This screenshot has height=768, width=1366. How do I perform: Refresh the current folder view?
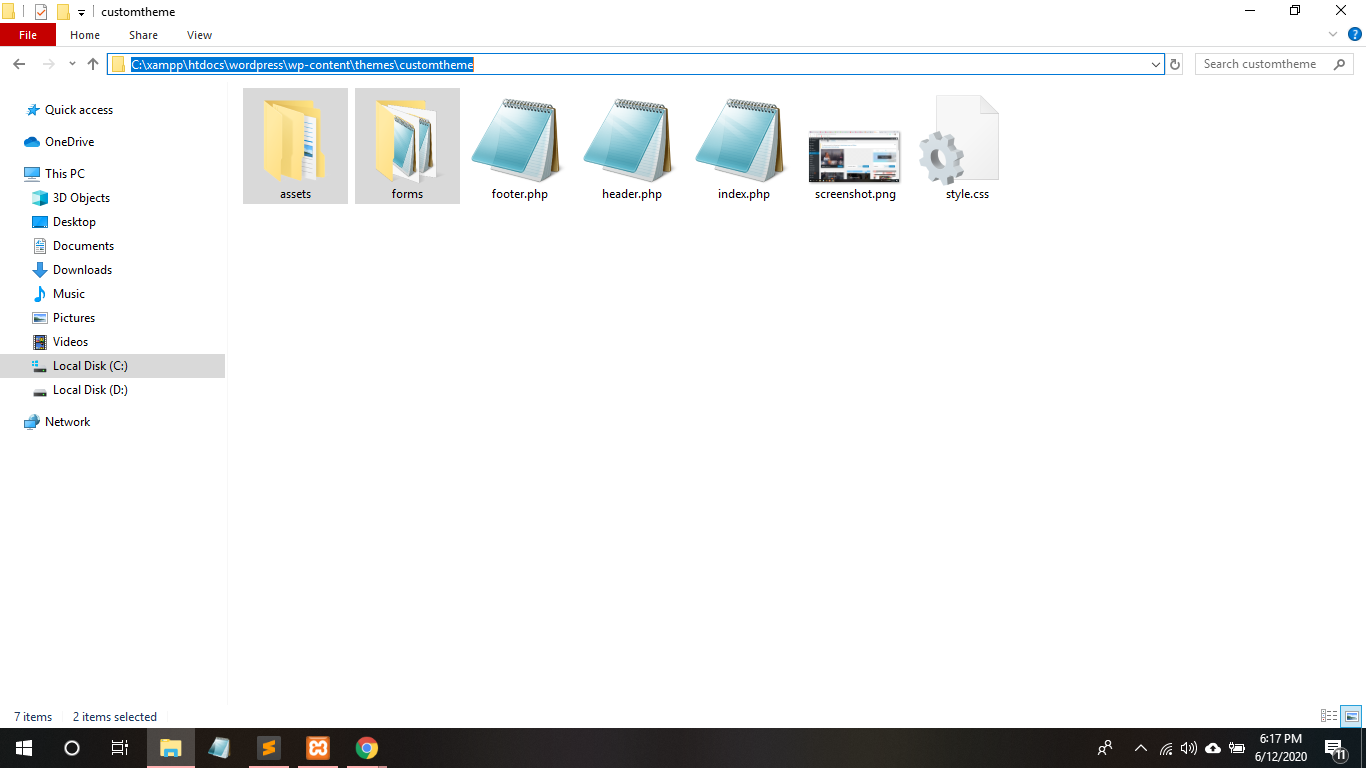pyautogui.click(x=1175, y=64)
